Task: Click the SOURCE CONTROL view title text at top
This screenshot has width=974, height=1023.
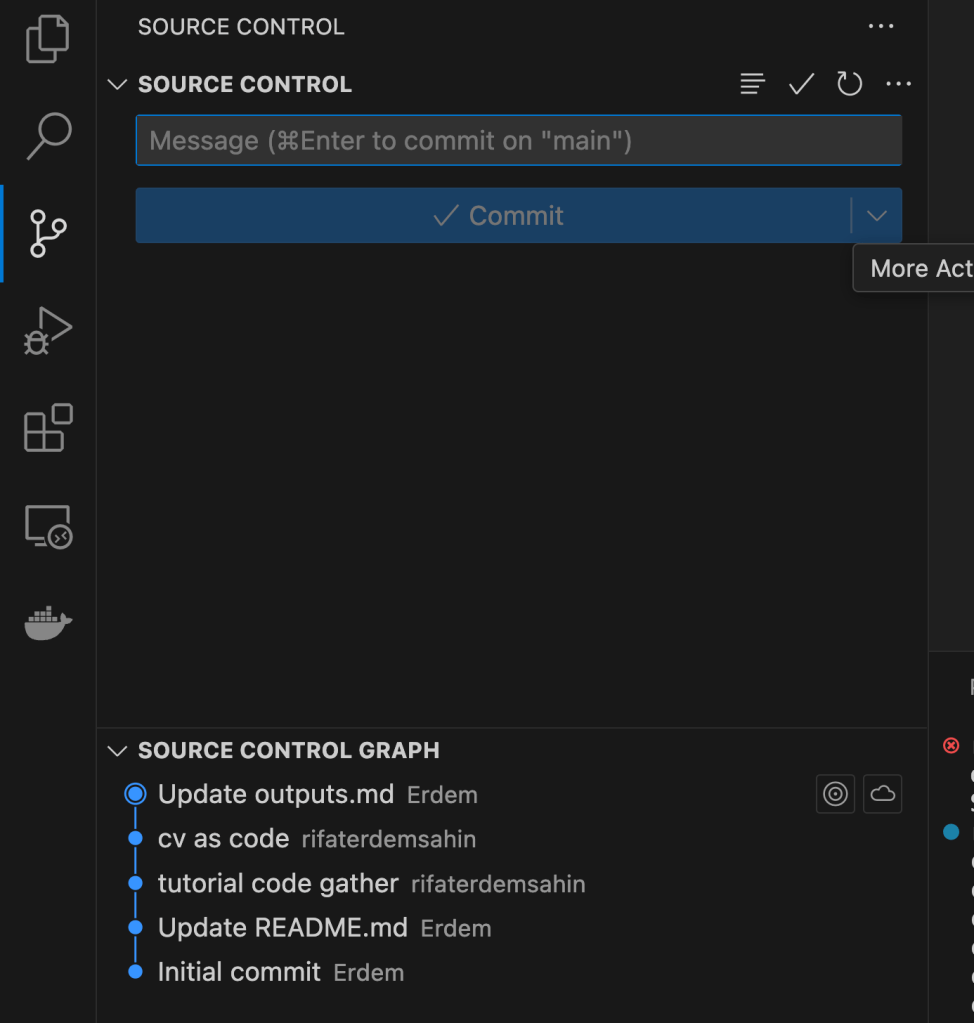Action: coord(241,27)
